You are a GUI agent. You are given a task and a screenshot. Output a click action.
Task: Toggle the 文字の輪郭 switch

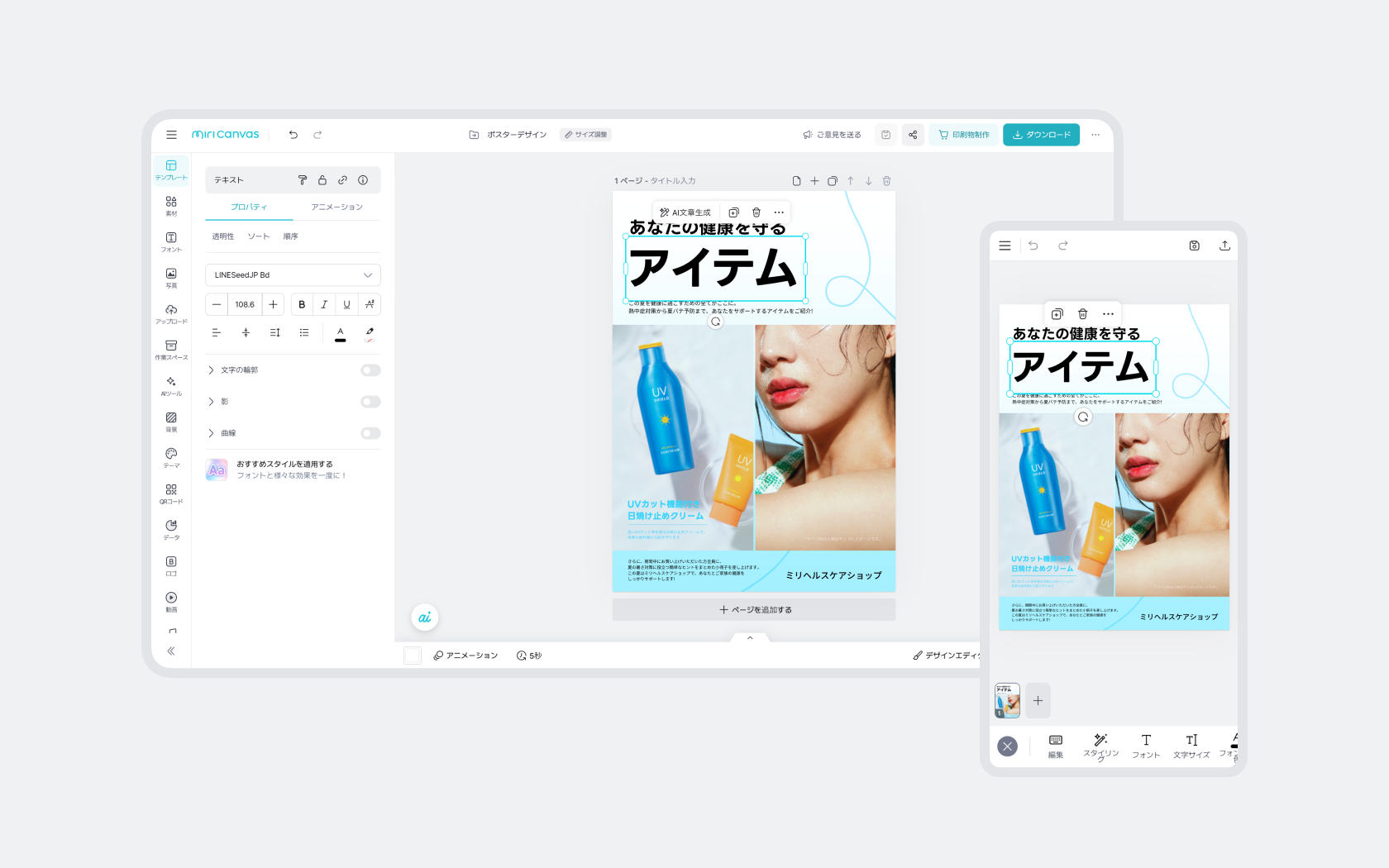coord(370,370)
